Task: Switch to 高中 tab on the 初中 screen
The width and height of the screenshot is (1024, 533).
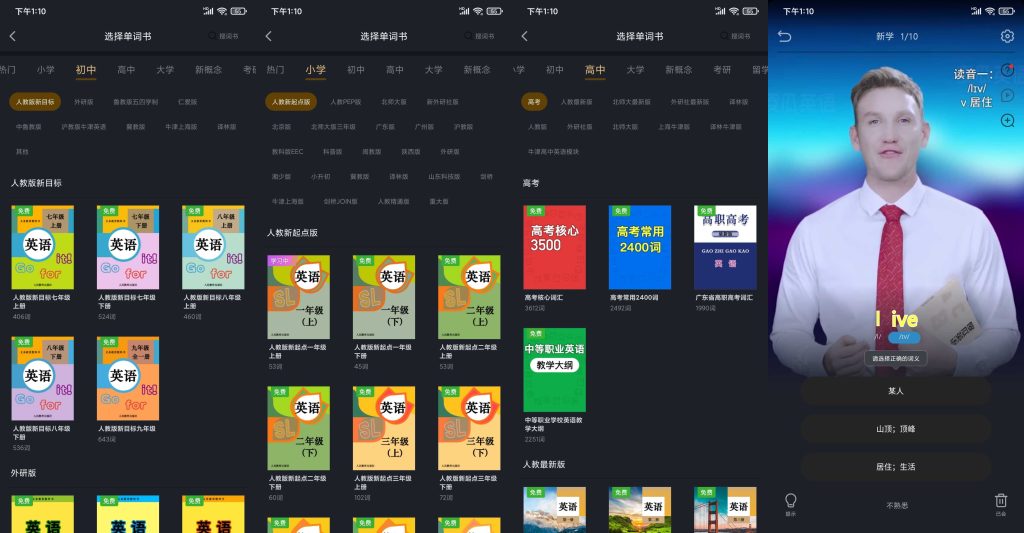Action: [x=126, y=70]
